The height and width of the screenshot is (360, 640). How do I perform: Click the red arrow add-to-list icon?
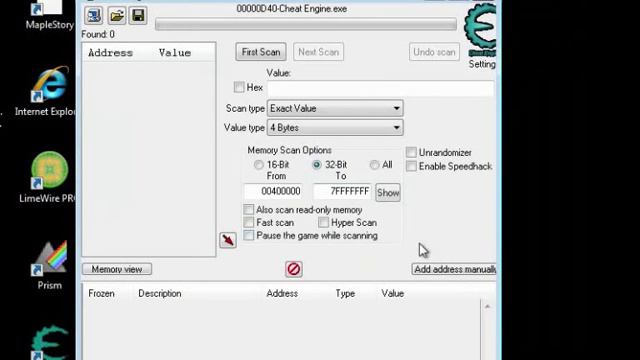click(x=228, y=240)
